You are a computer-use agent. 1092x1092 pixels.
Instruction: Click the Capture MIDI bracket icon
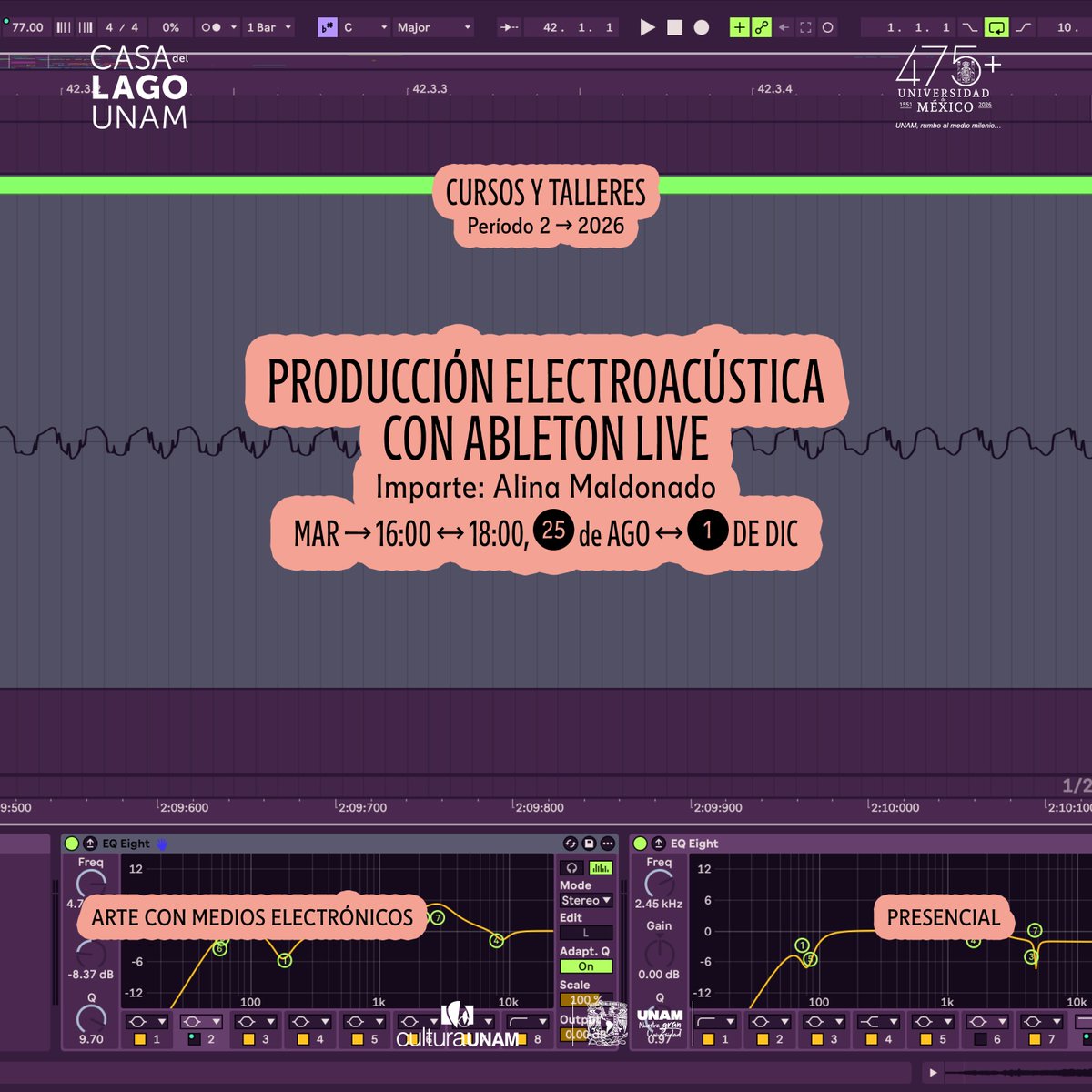tap(805, 27)
